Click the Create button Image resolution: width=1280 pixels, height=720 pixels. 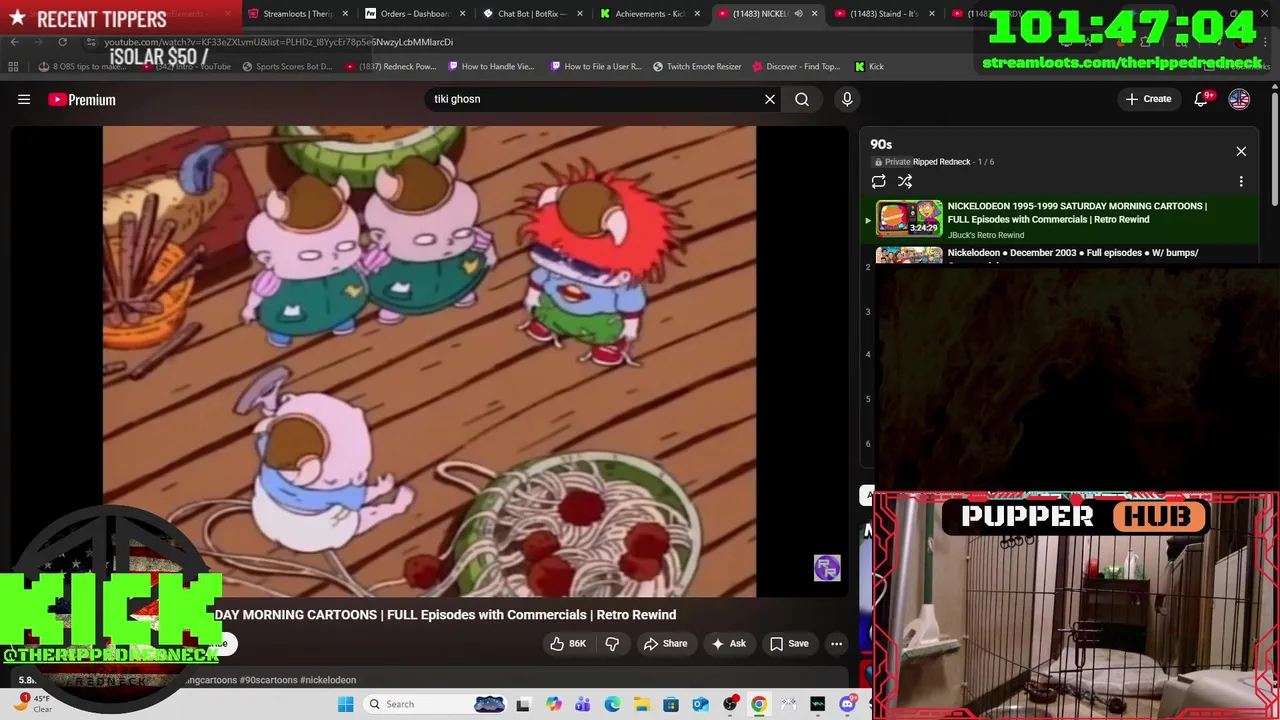point(1148,99)
